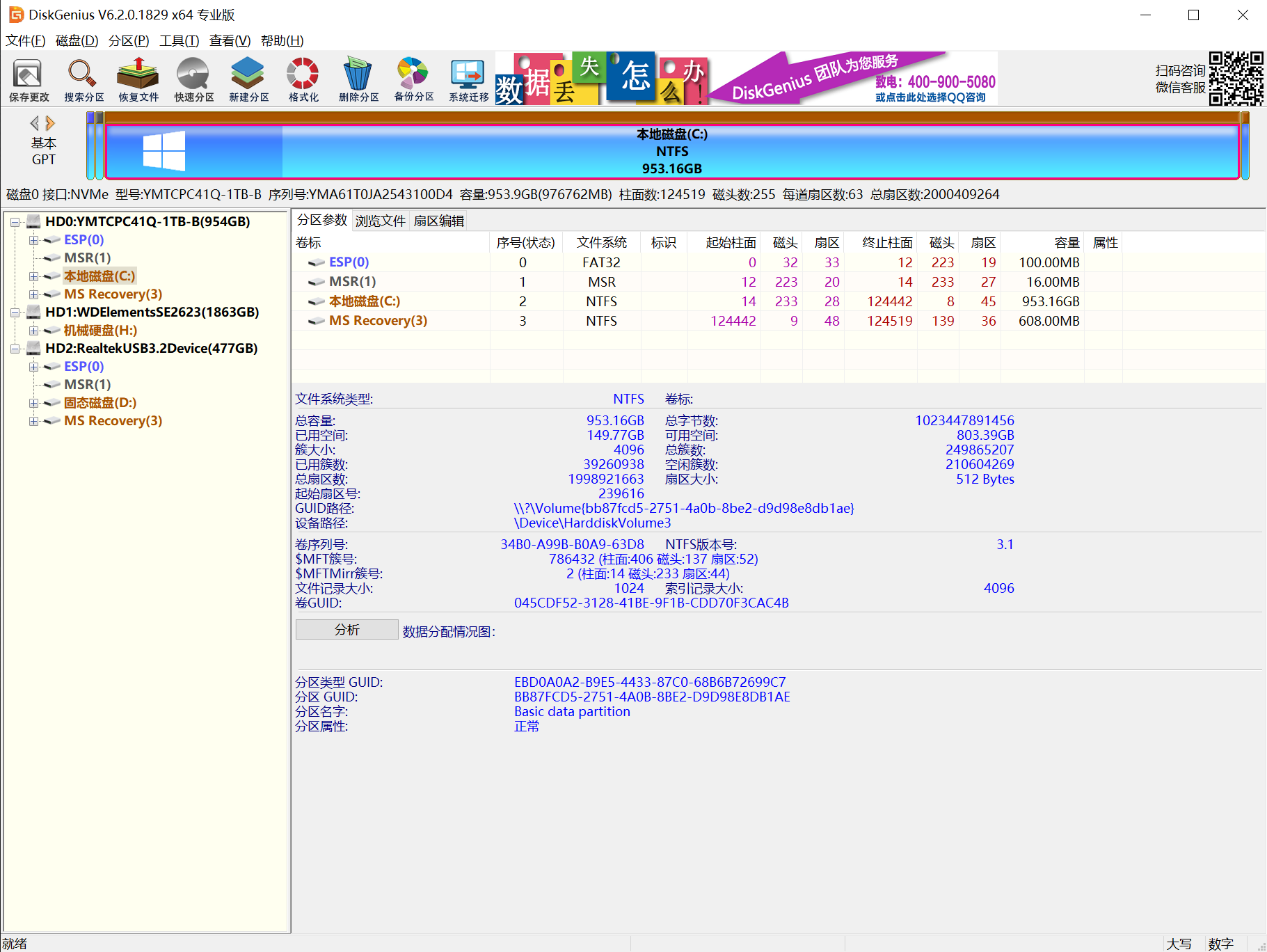
Task: Switch to the 分区参数 tab
Action: [322, 221]
